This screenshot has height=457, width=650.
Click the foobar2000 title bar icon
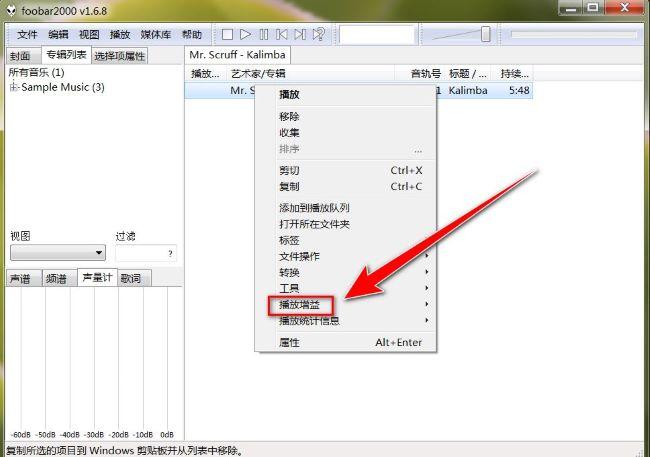click(10, 8)
